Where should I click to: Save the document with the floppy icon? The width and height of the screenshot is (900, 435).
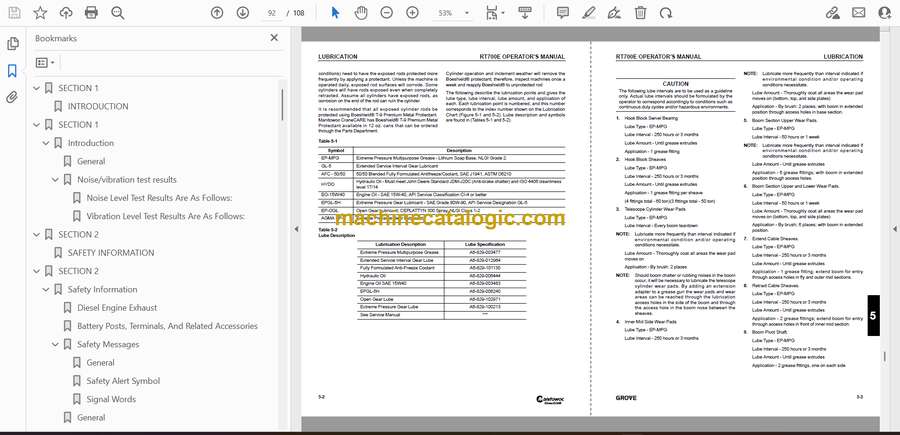click(14, 13)
